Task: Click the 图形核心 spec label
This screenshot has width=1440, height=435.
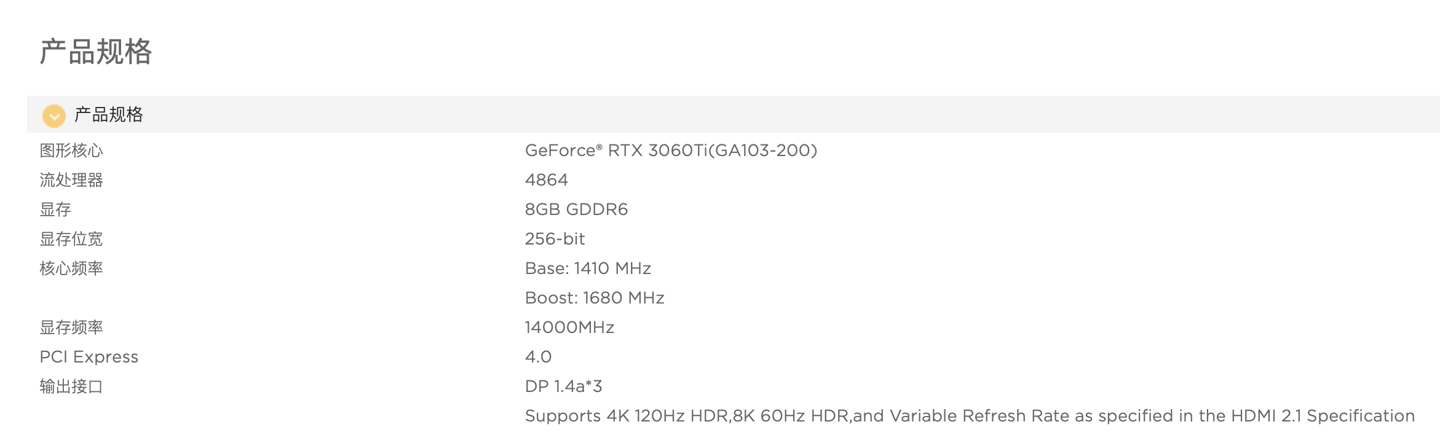Action: (x=71, y=151)
